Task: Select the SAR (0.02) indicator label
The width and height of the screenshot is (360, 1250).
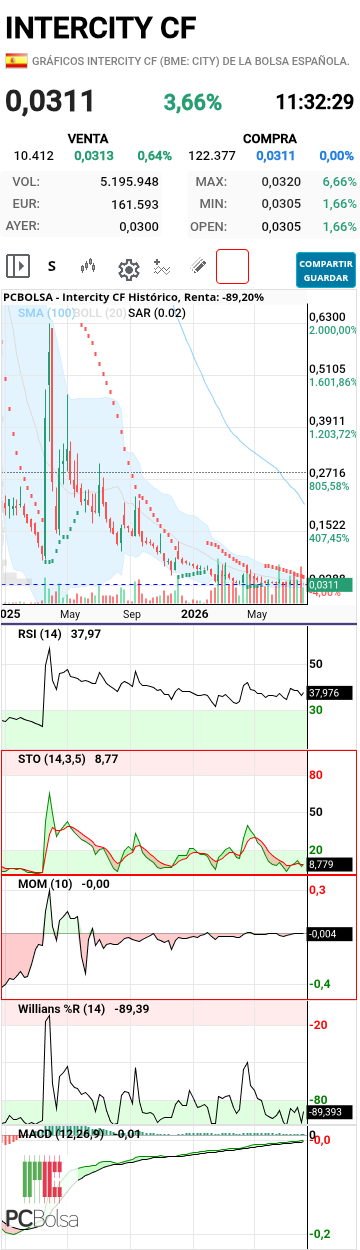Action: (156, 313)
